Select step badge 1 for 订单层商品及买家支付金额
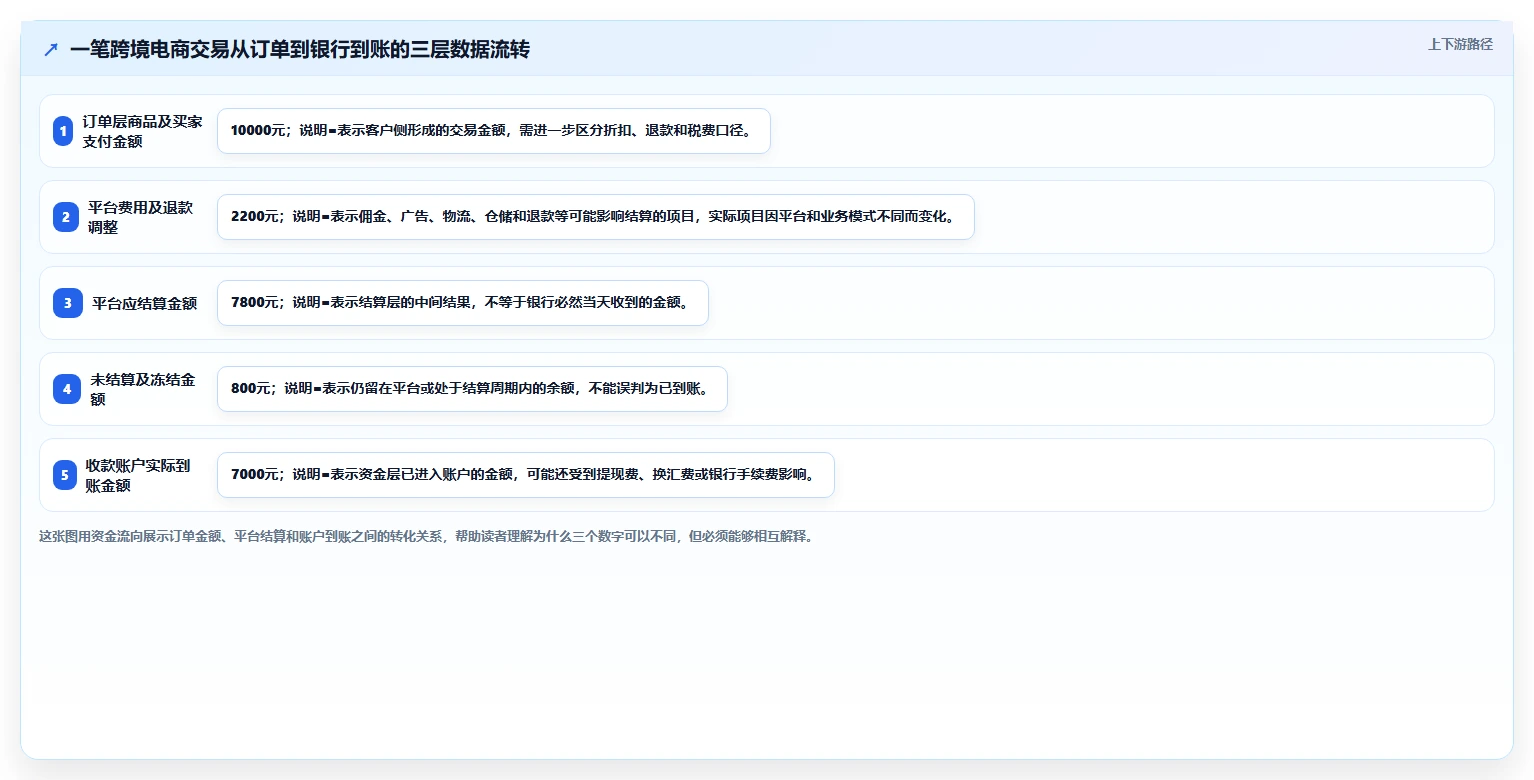This screenshot has width=1534, height=780. click(63, 131)
